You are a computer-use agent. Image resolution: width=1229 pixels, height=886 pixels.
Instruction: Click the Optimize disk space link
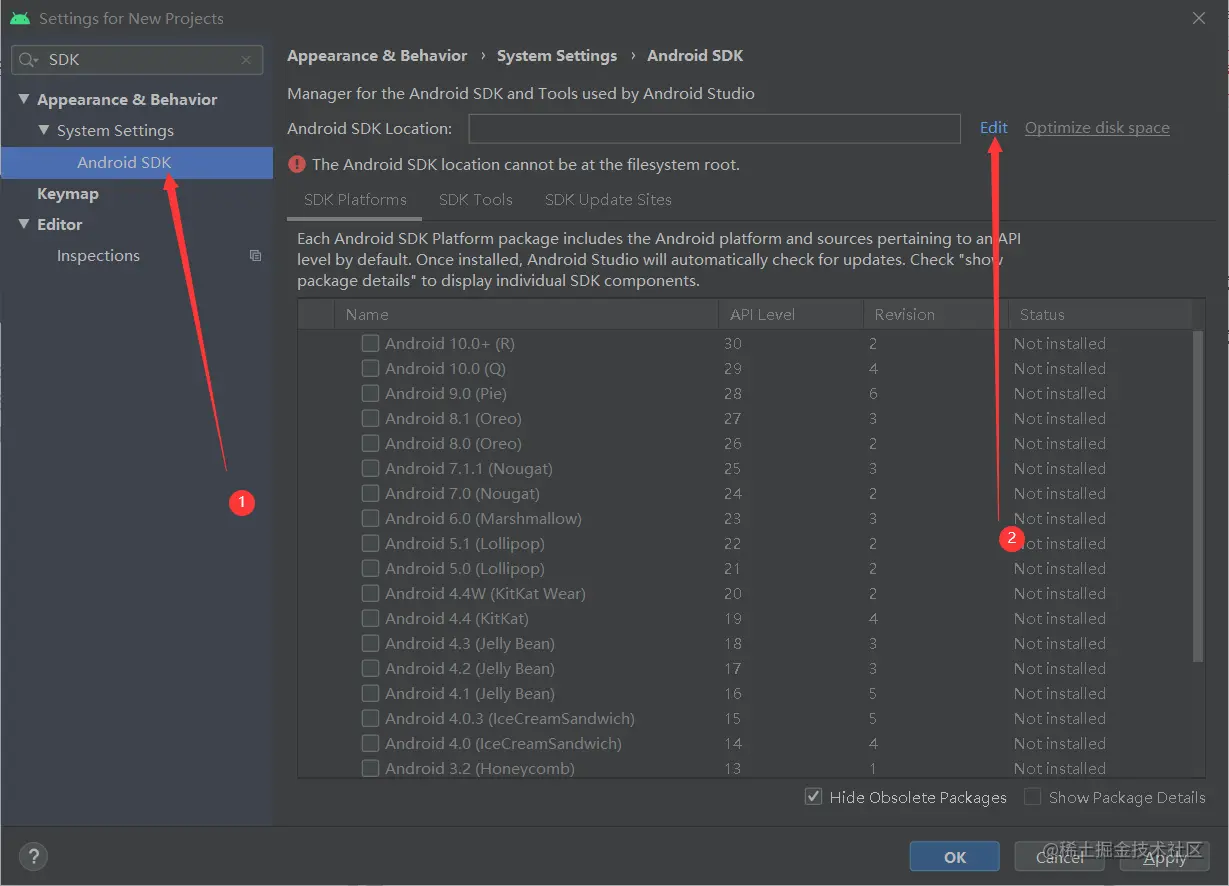pos(1097,127)
